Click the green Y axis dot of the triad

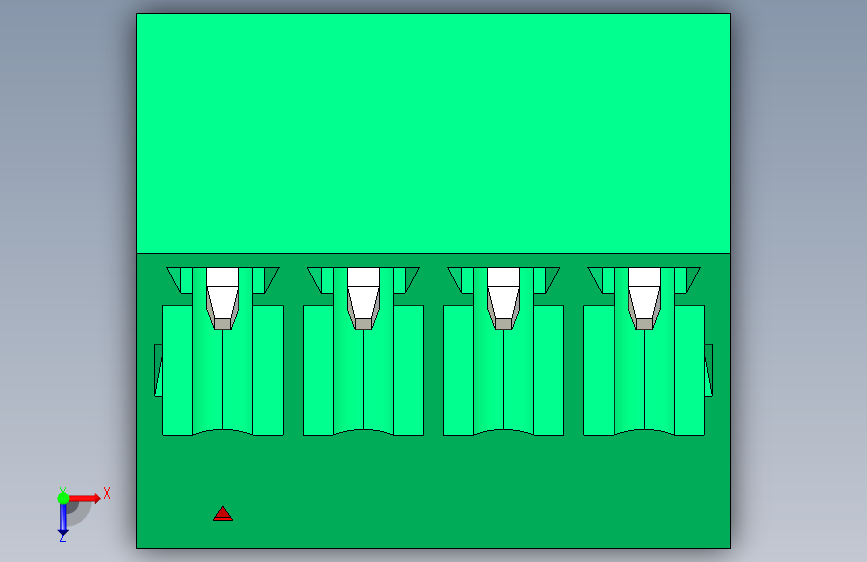63,498
